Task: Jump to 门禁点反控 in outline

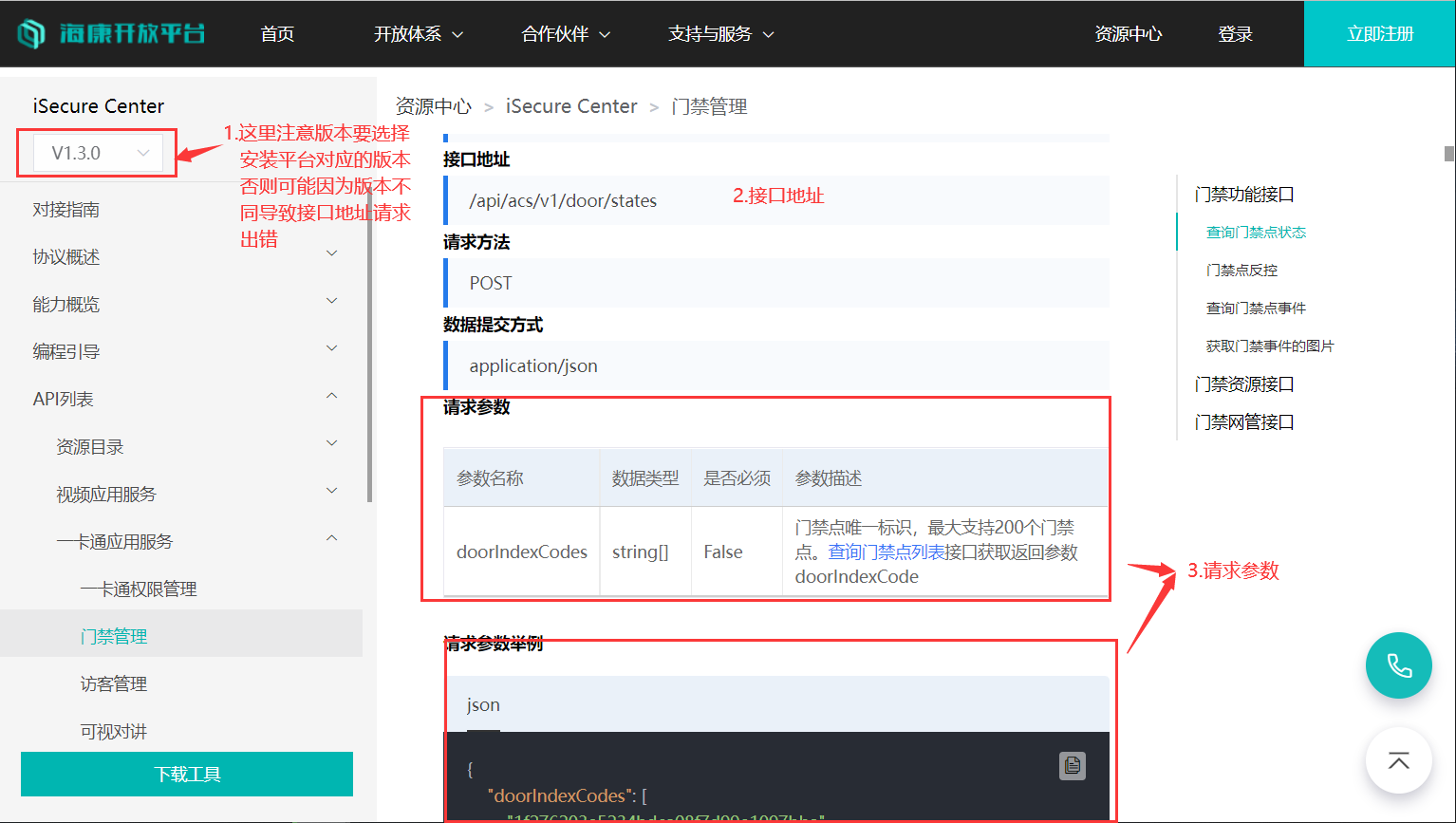Action: 1241,271
